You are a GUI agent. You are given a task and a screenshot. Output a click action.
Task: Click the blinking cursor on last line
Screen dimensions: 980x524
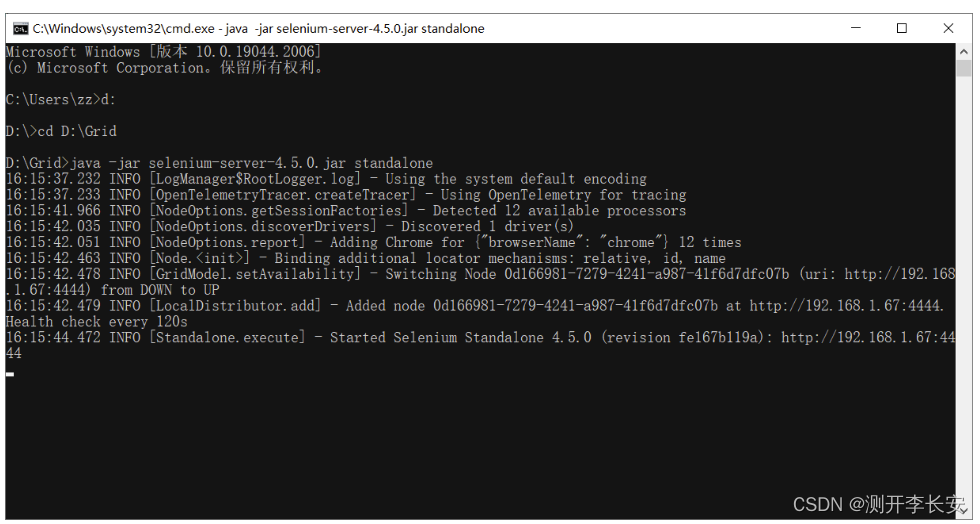pyautogui.click(x=10, y=374)
